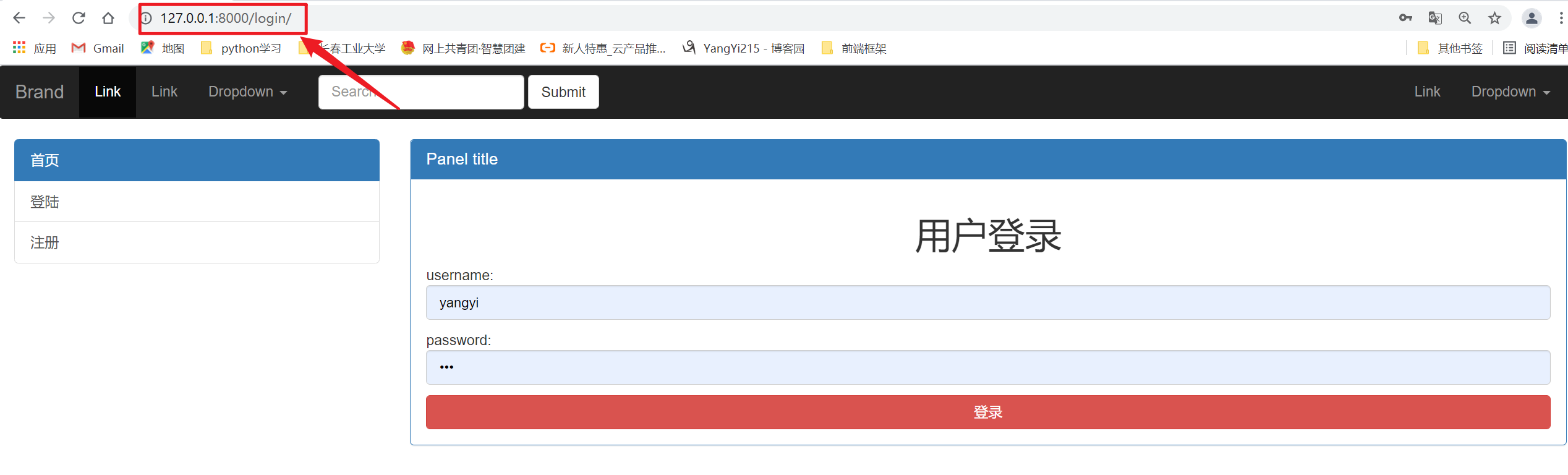Open the browser home icon

pyautogui.click(x=108, y=18)
